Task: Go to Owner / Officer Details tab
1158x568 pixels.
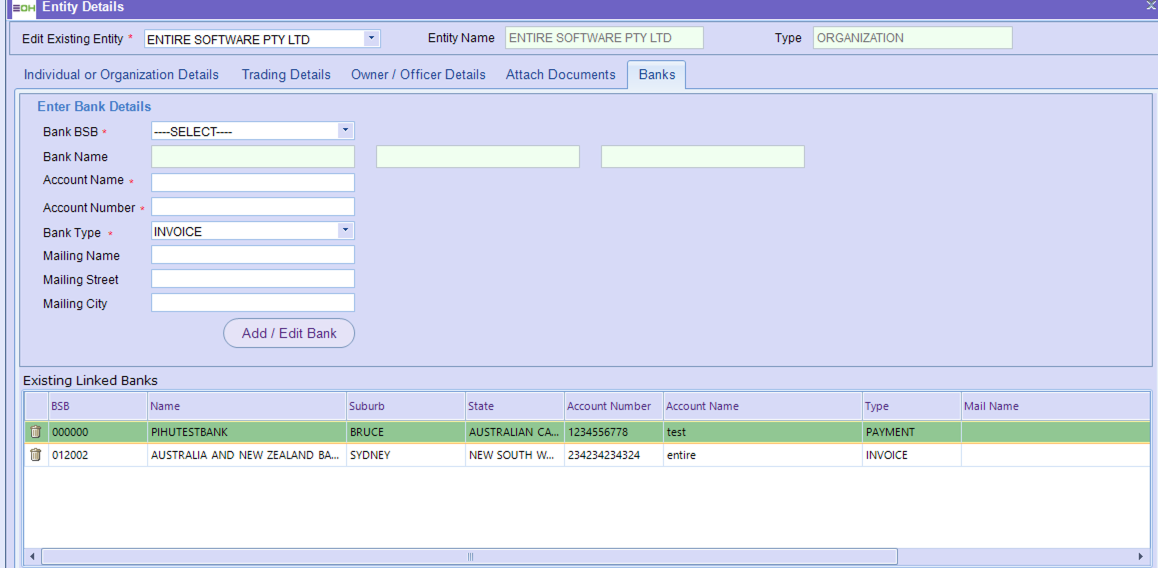Action: click(x=418, y=75)
